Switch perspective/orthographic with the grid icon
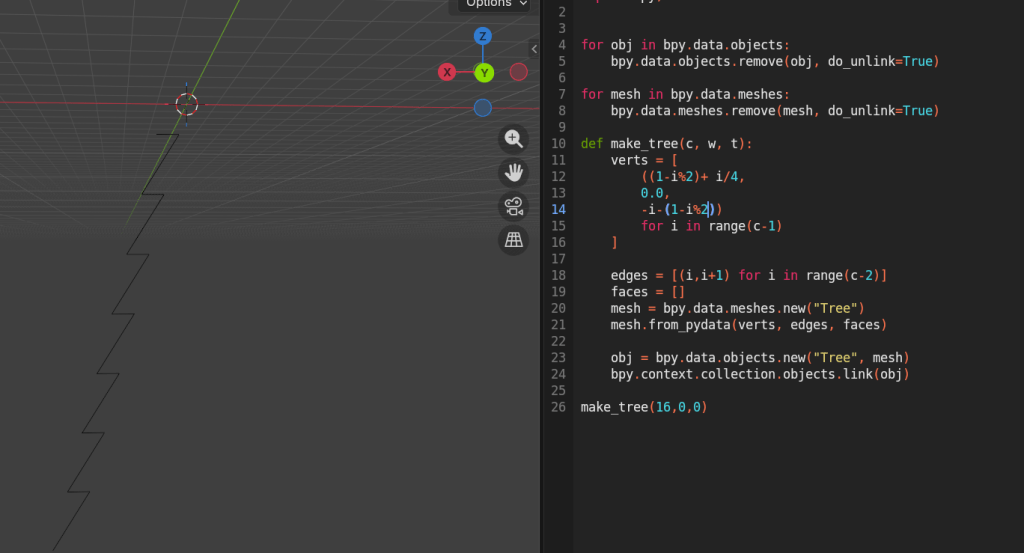 514,240
